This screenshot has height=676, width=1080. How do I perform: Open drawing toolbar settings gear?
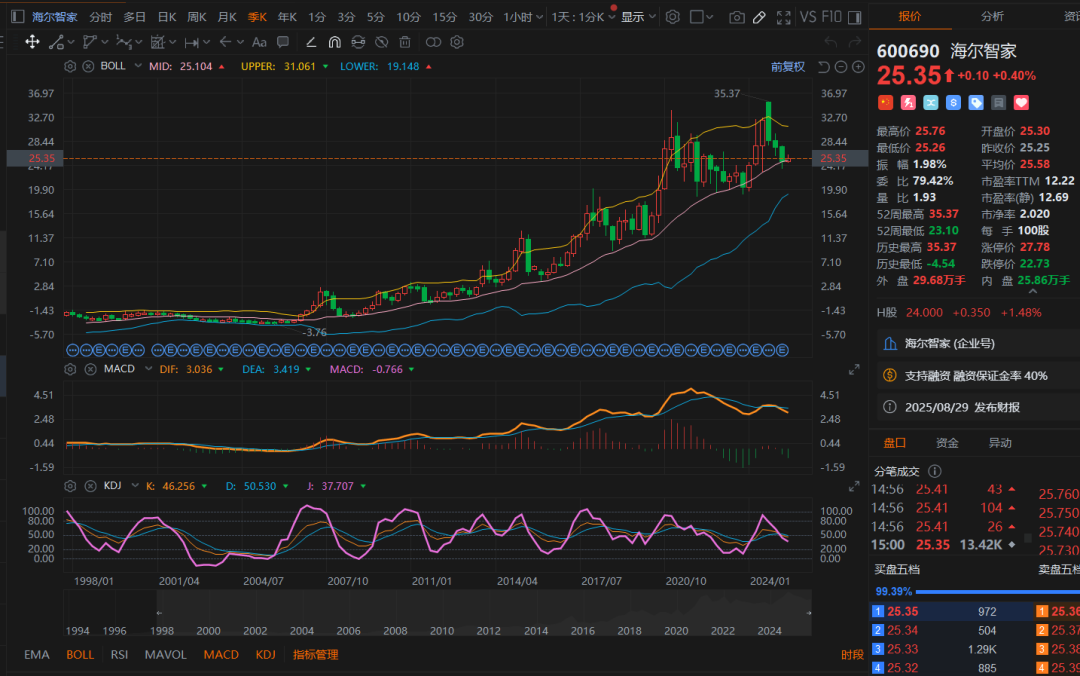pyautogui.click(x=457, y=42)
